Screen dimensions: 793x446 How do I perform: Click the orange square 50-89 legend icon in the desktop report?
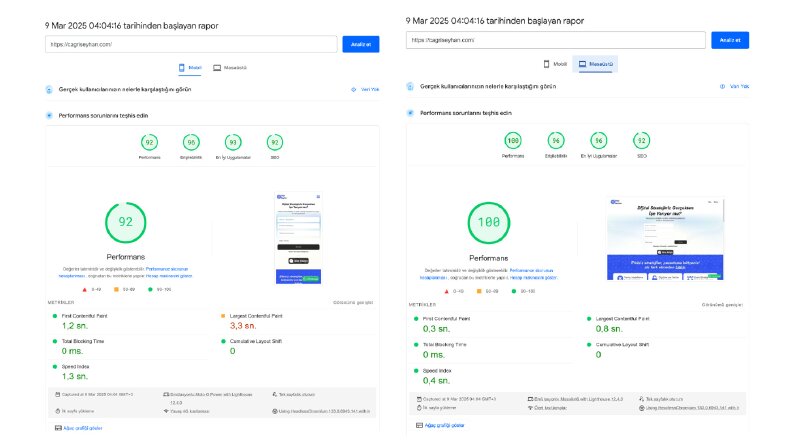click(479, 291)
